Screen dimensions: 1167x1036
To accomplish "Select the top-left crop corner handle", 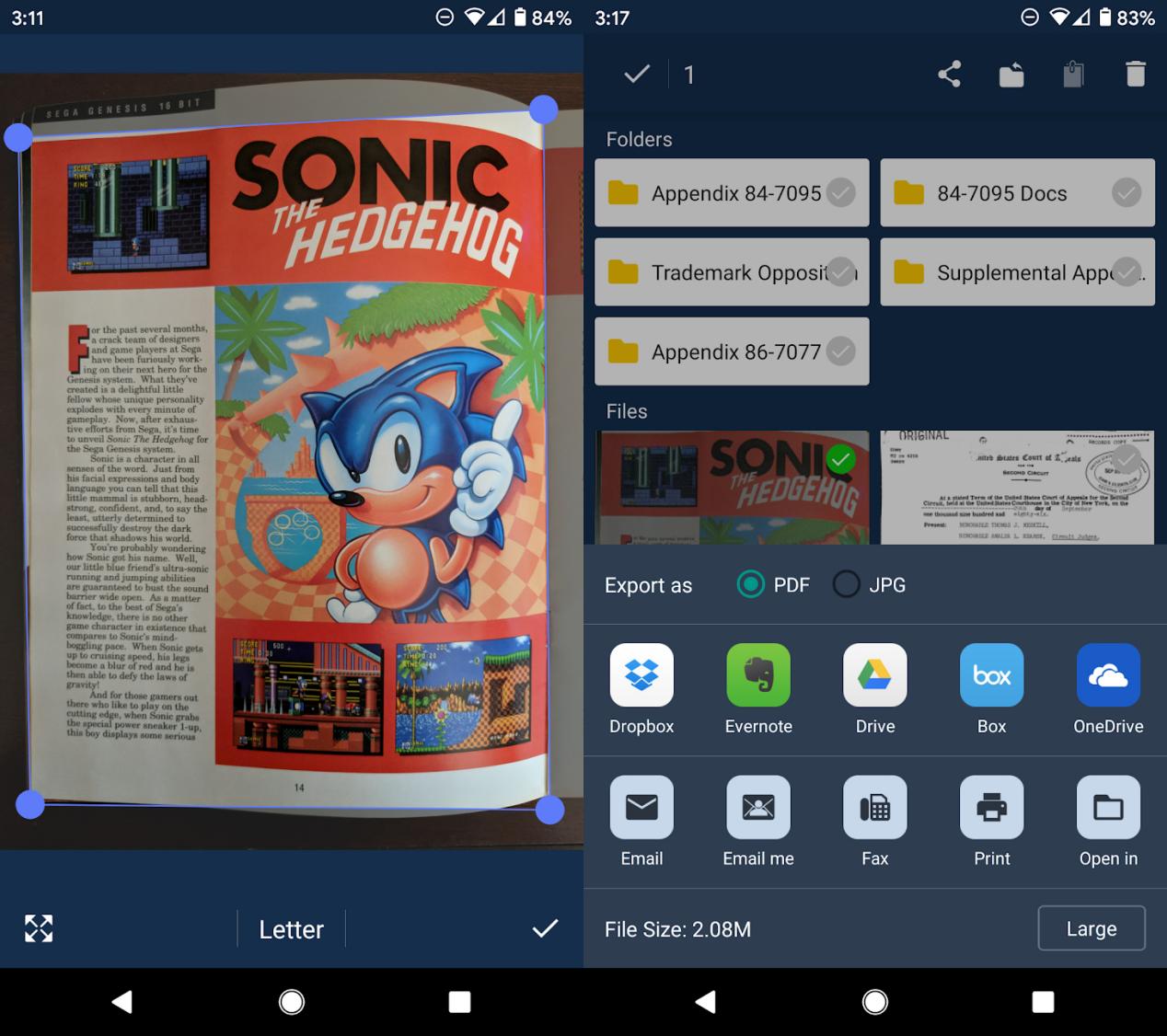I will point(18,138).
